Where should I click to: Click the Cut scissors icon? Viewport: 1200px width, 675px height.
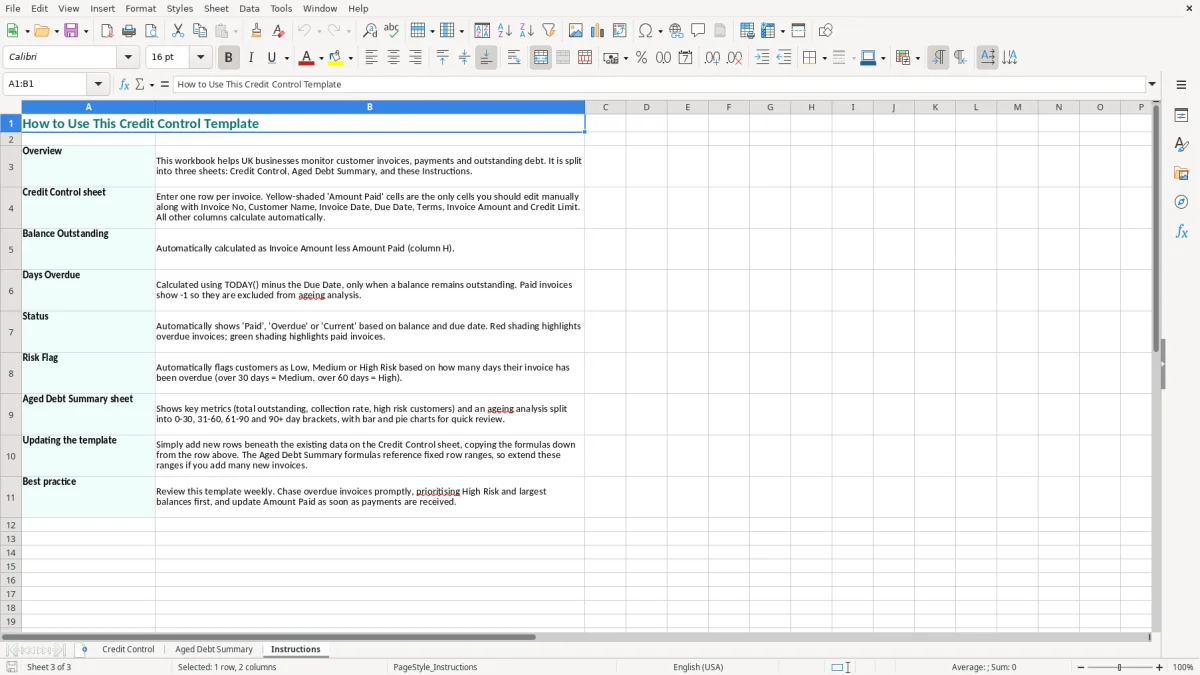pyautogui.click(x=178, y=31)
